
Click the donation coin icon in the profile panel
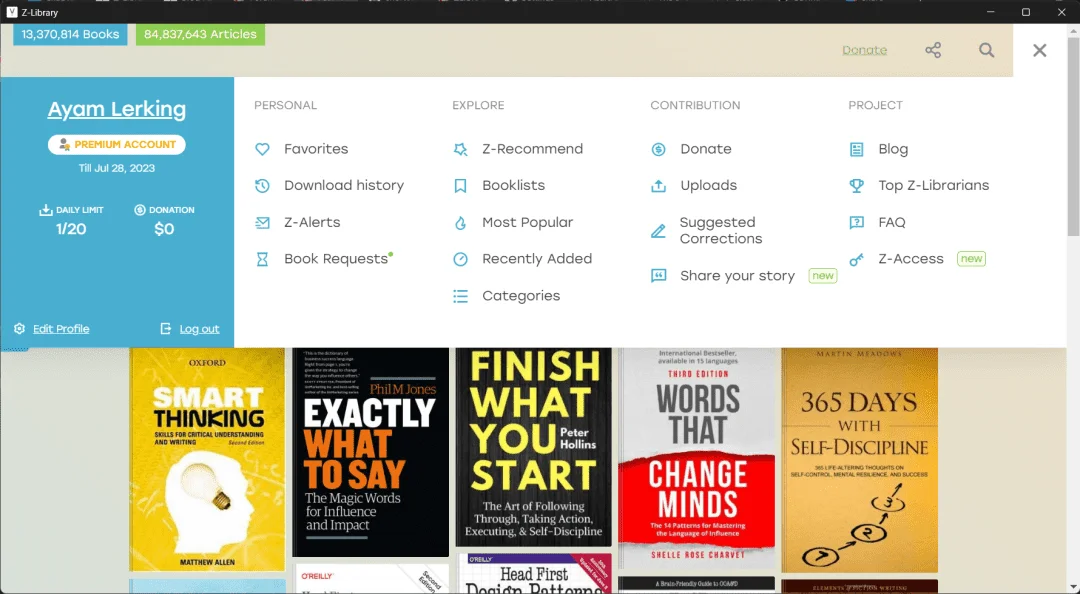pyautogui.click(x=140, y=209)
